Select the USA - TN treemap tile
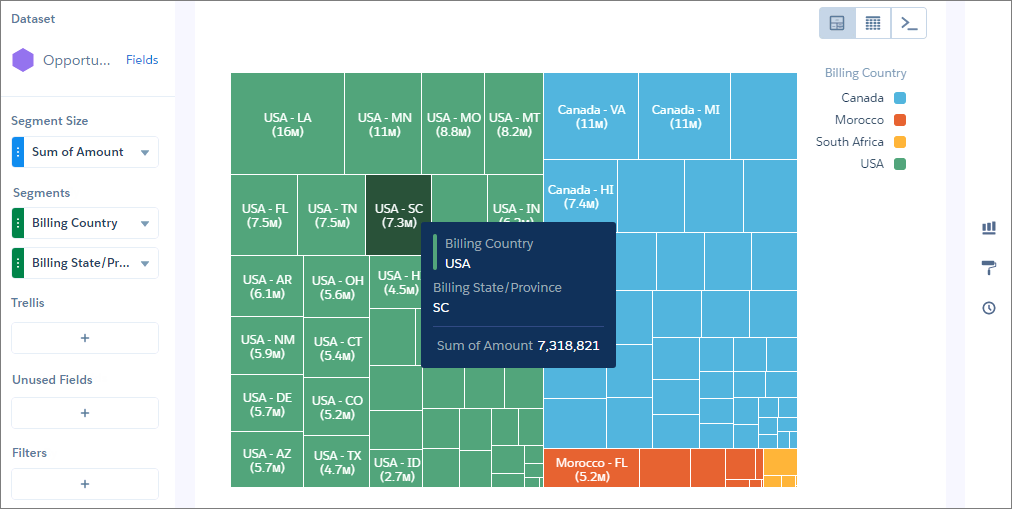Viewport: 1012px width, 509px height. (x=332, y=215)
